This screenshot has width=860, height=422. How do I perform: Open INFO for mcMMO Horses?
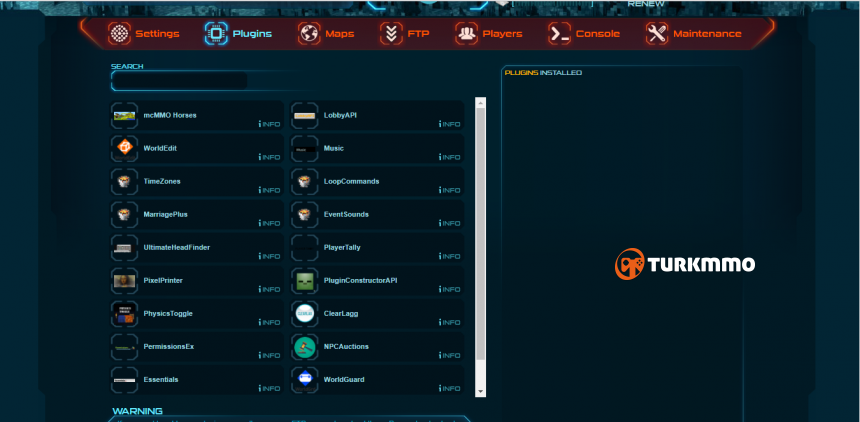tap(269, 125)
